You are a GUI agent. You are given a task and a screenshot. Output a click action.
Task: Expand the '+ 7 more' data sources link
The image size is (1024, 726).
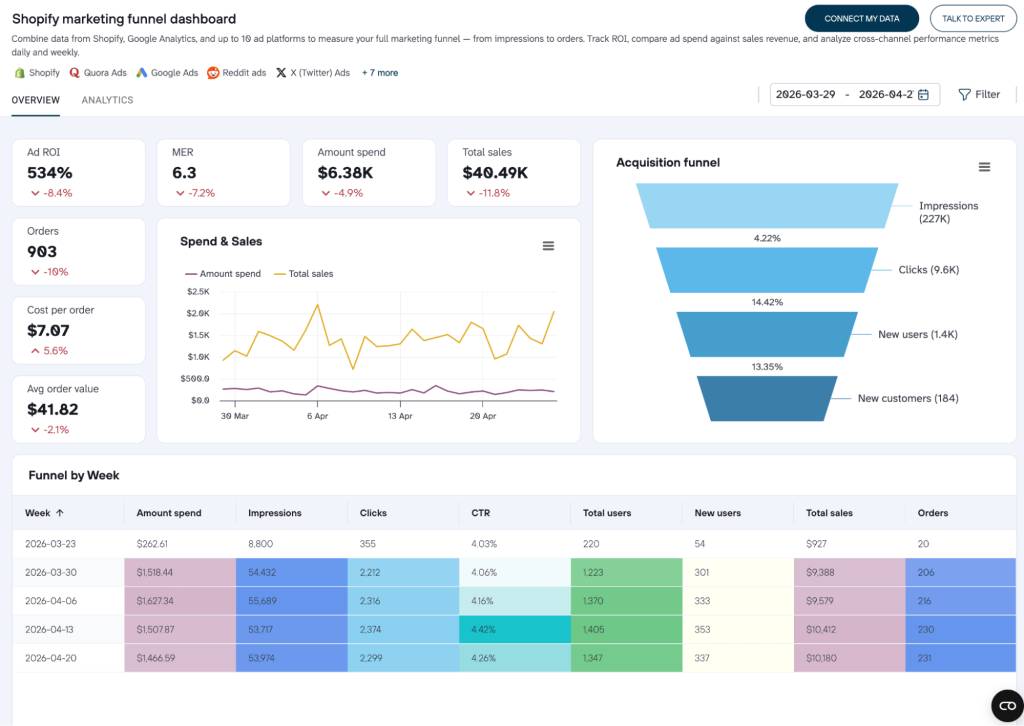pyautogui.click(x=380, y=72)
